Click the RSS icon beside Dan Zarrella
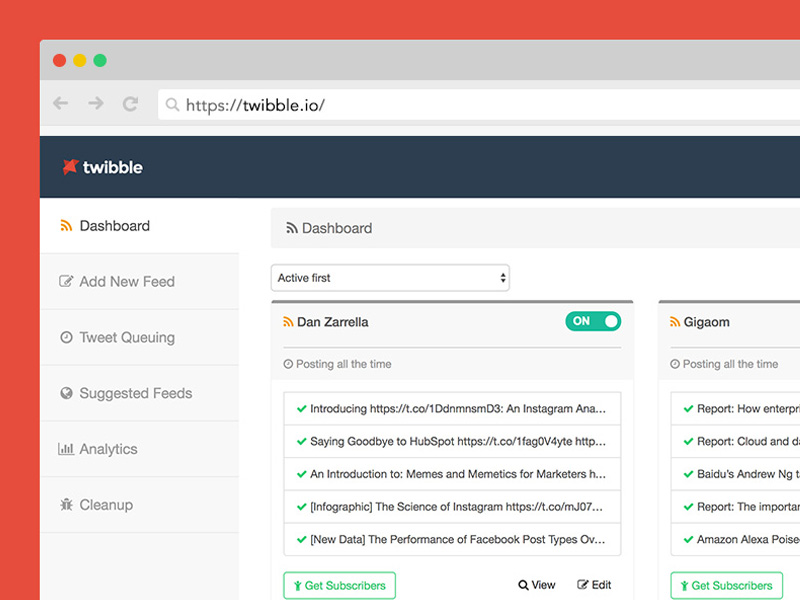Viewport: 800px width, 600px height. coord(289,322)
